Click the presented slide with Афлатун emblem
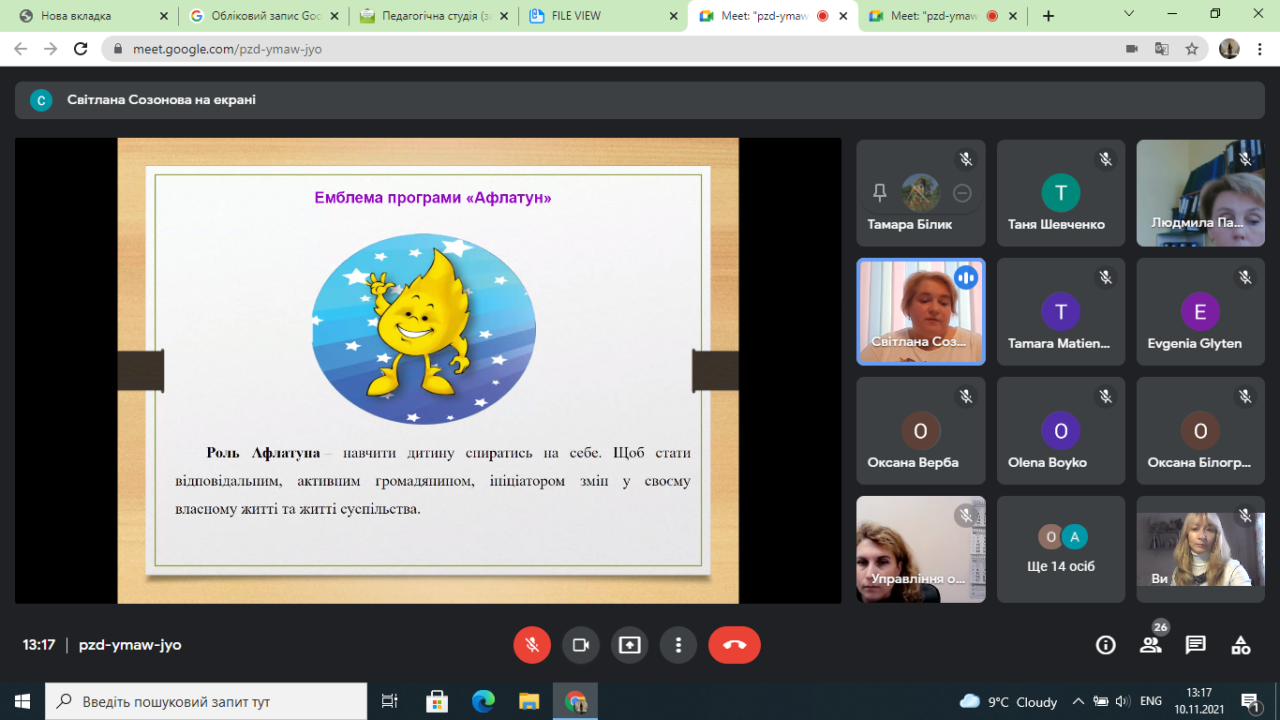The width and height of the screenshot is (1280, 720). (428, 371)
